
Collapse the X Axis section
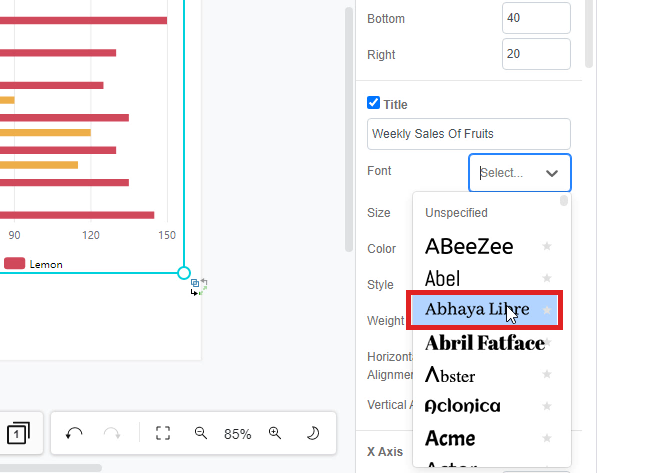[385, 452]
